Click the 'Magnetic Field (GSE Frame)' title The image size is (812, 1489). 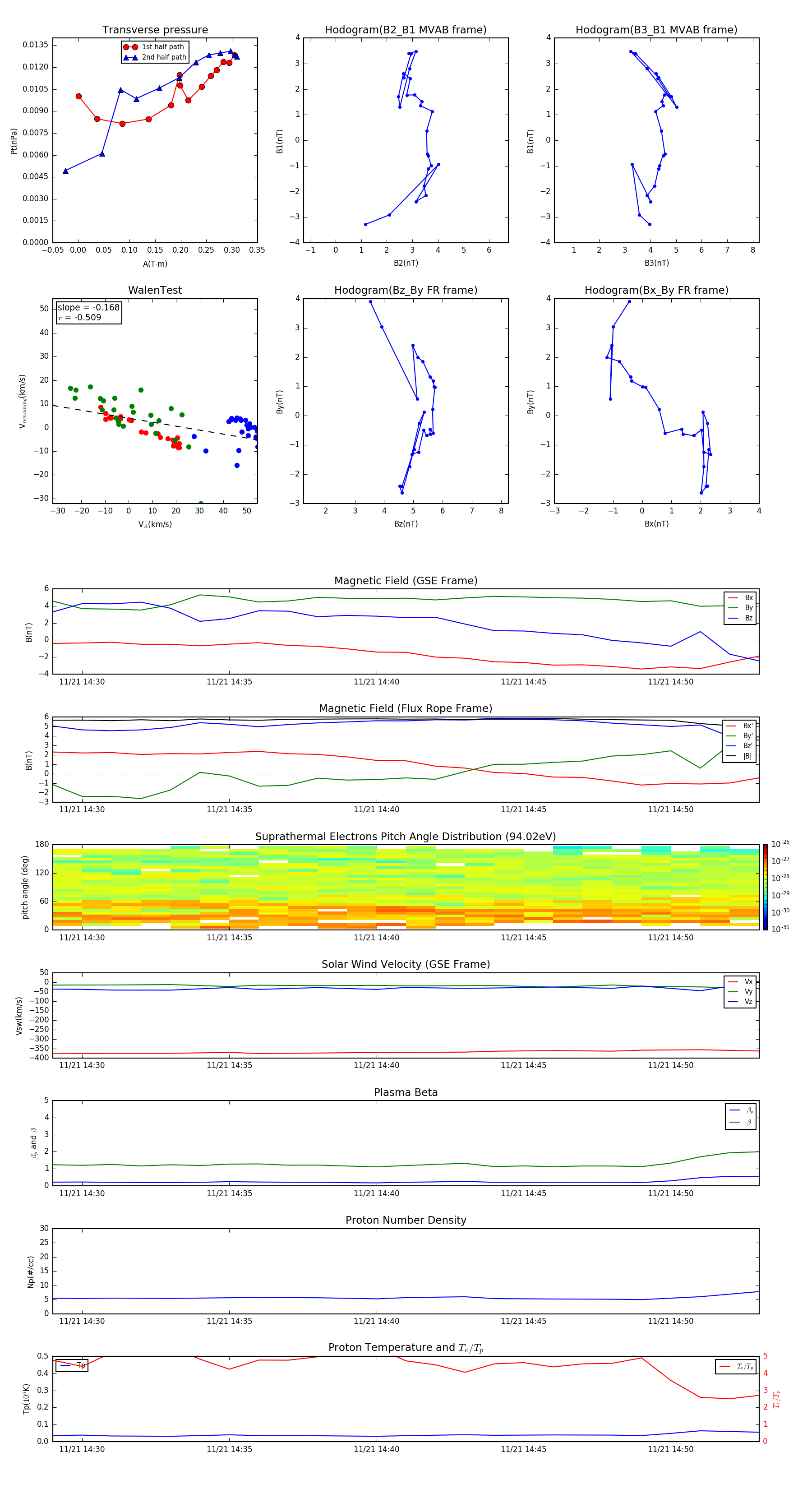pyautogui.click(x=406, y=581)
